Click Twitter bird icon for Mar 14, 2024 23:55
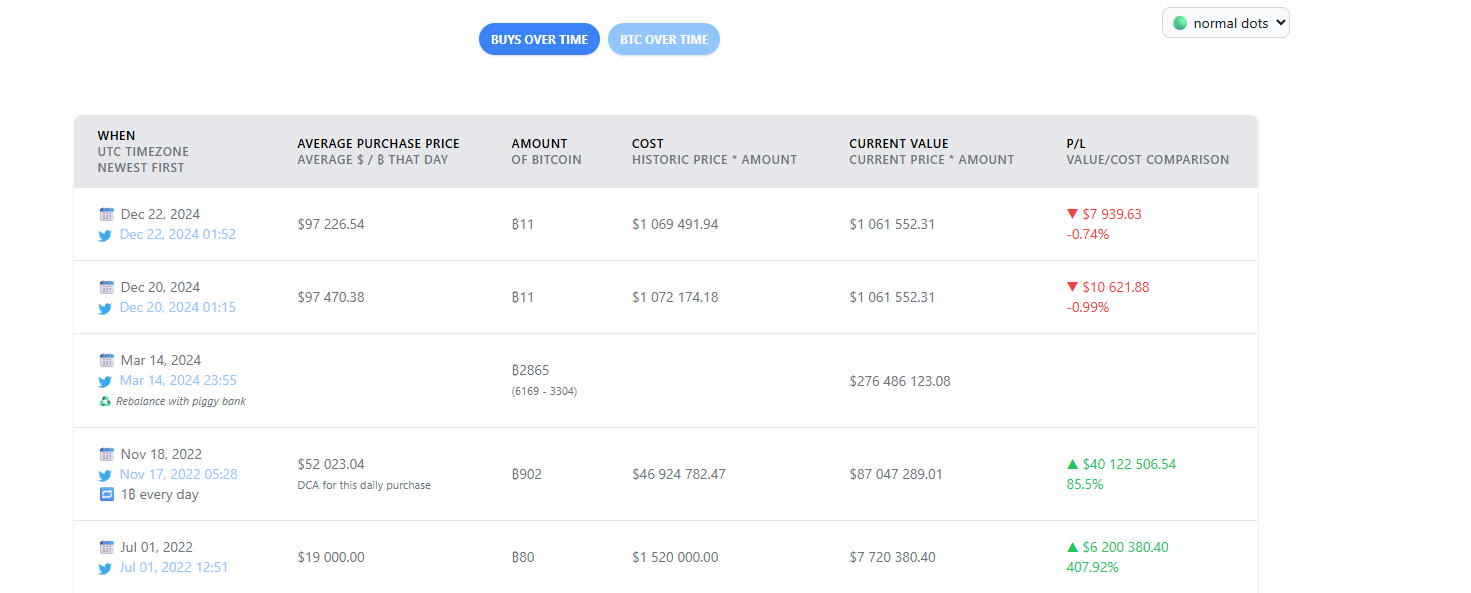This screenshot has width=1471, height=593. 105,381
